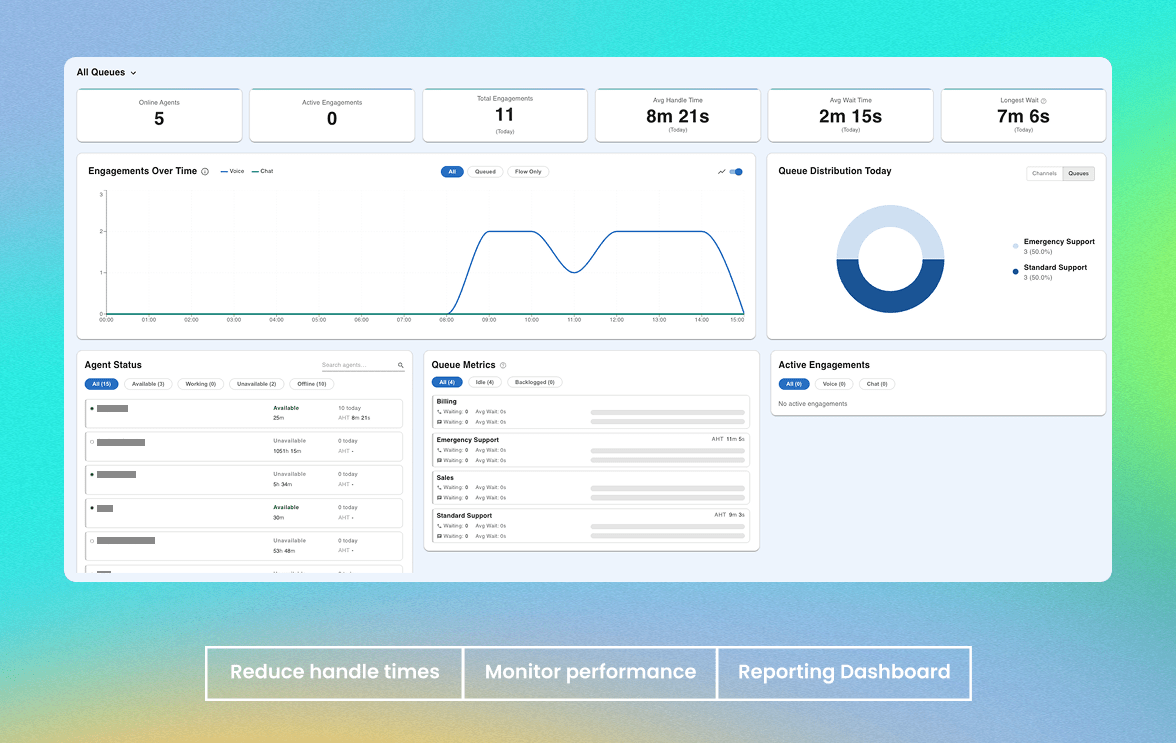Select the Queues distribution view
This screenshot has width=1176, height=743.
tap(1078, 174)
